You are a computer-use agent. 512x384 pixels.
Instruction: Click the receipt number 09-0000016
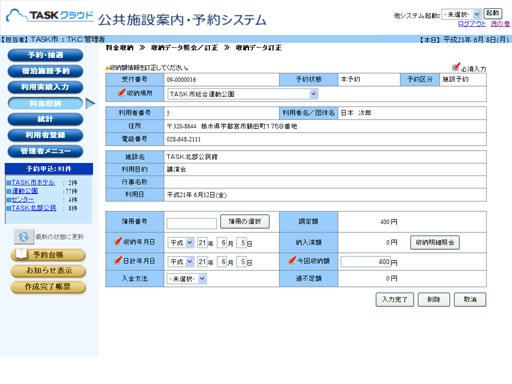181,80
